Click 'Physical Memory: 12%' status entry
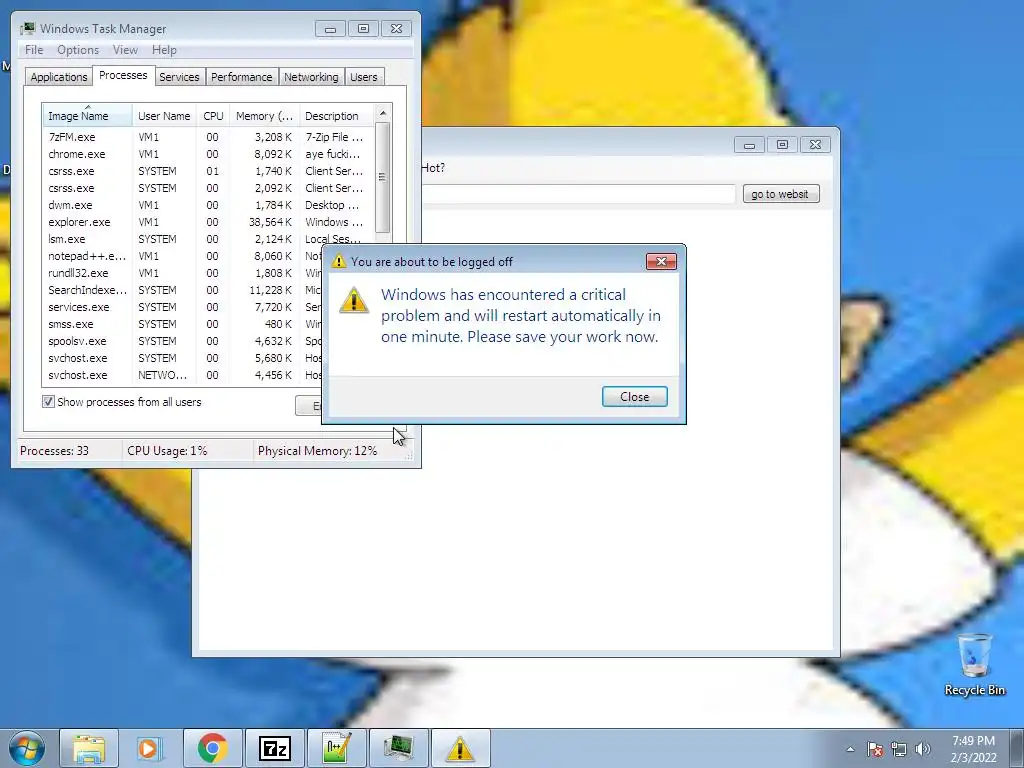 pos(317,451)
